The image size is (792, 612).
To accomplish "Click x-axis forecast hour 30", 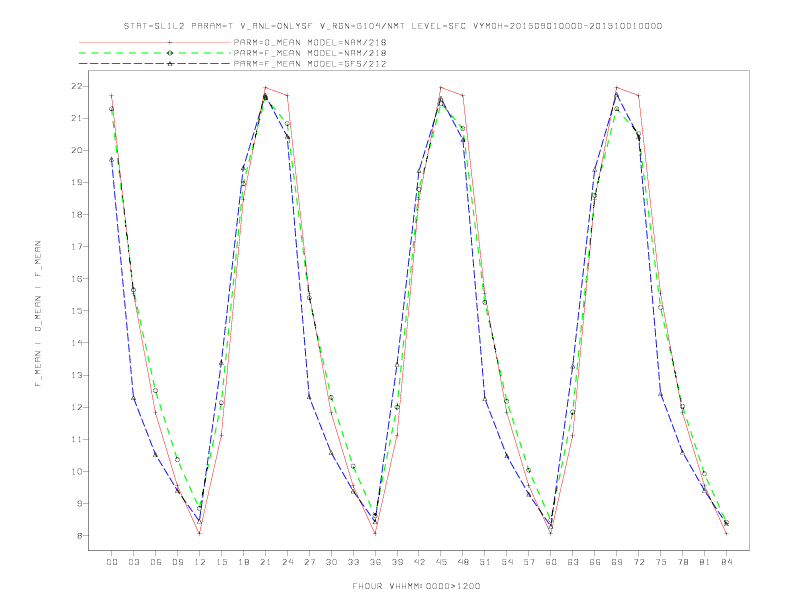I will 331,562.
